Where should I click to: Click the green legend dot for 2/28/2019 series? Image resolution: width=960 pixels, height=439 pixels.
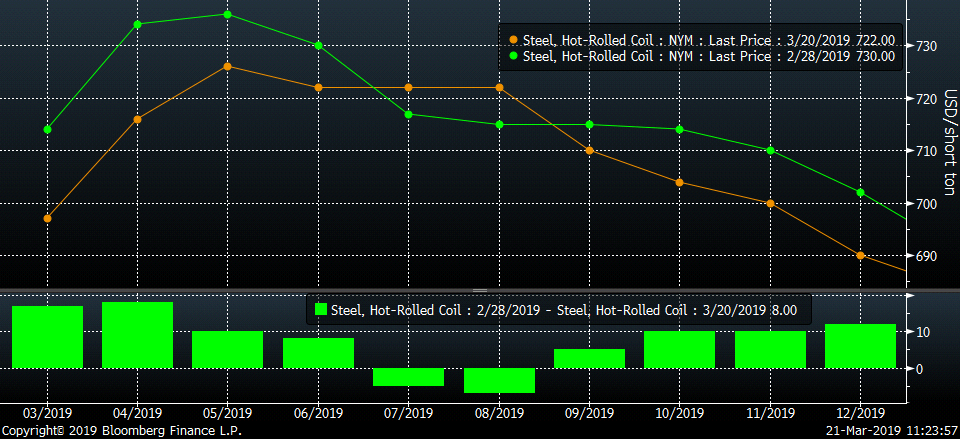tap(513, 57)
